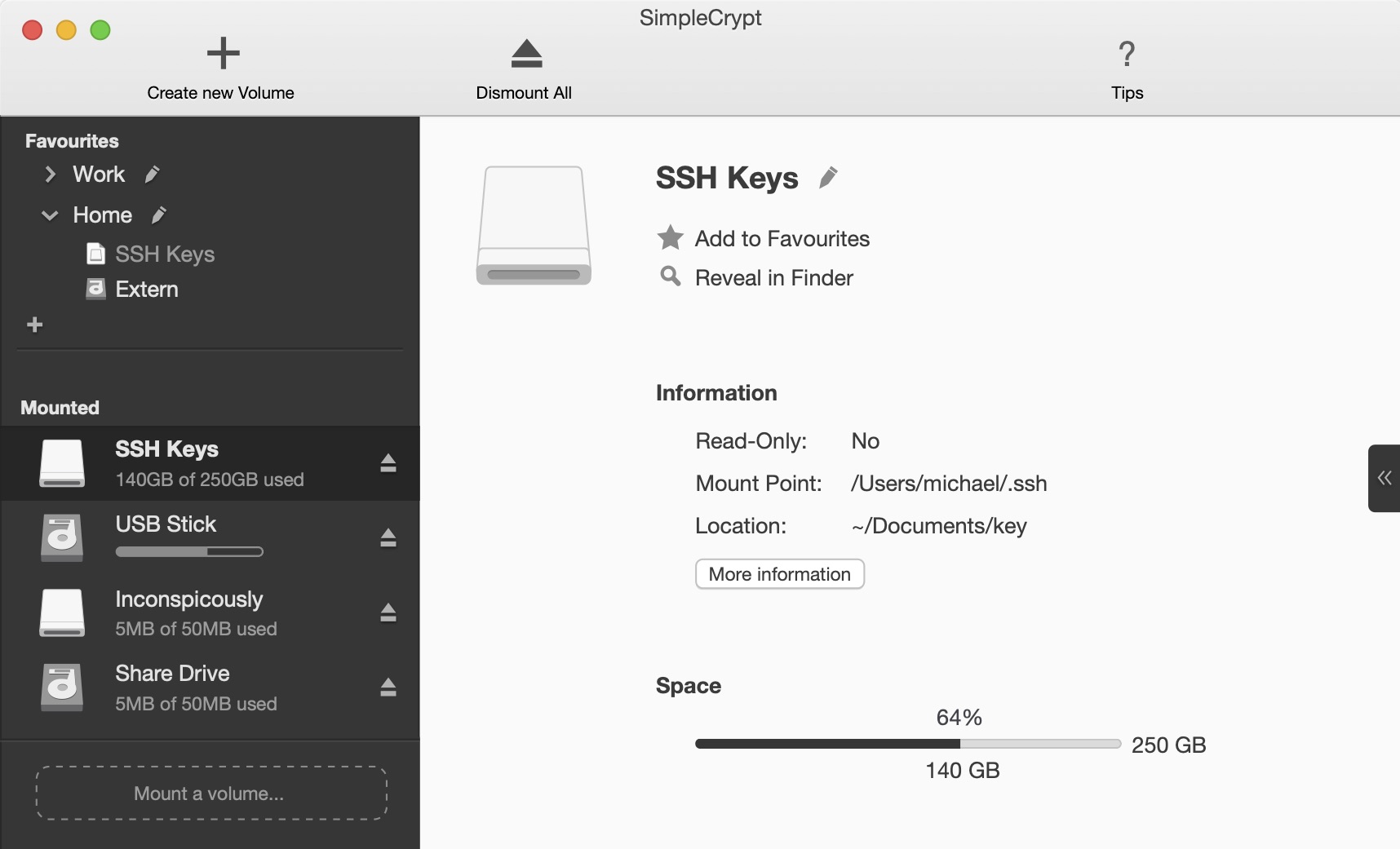Click the SSH Keys file icon in Favourites
Viewport: 1400px width, 849px height.
tap(96, 254)
